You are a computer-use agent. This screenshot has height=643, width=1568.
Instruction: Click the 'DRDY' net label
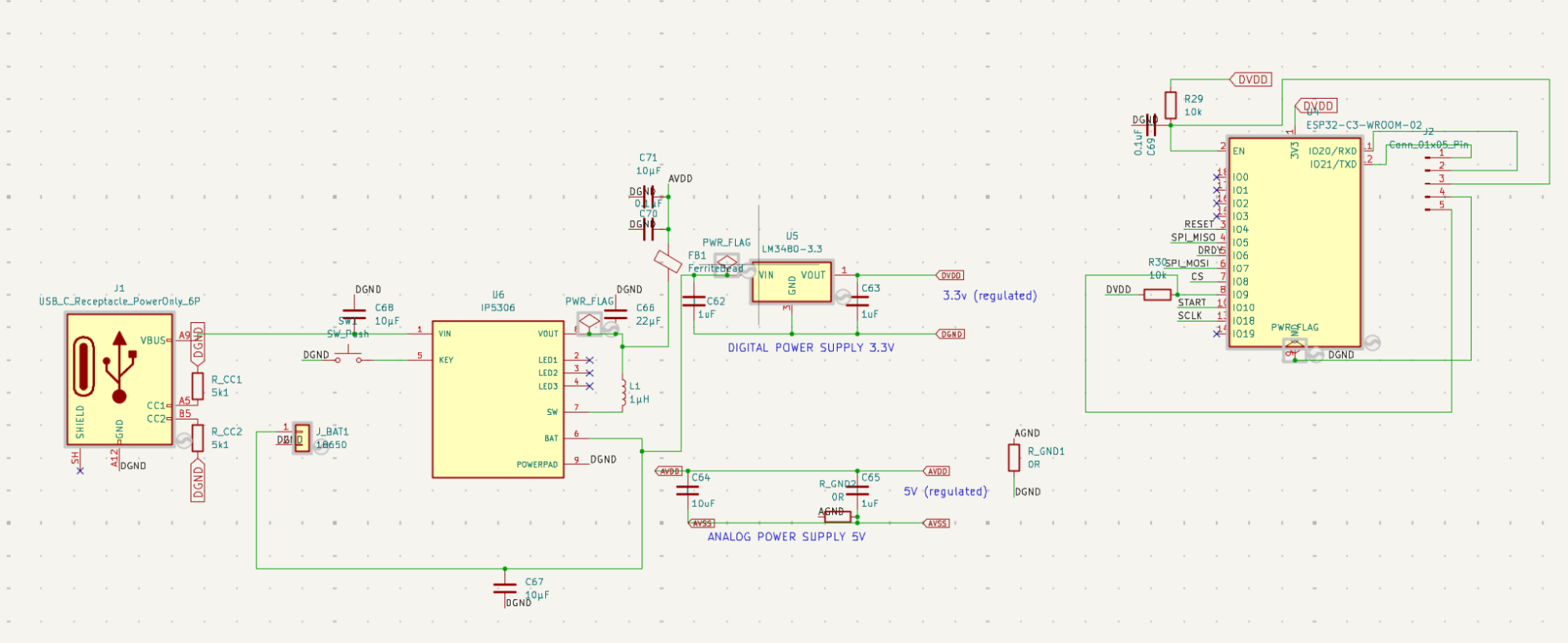pos(1209,250)
